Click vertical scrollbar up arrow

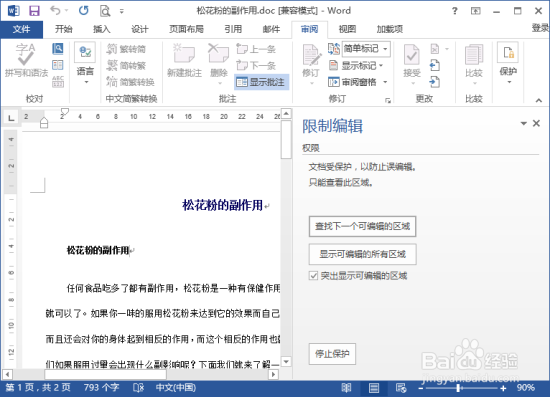point(286,113)
